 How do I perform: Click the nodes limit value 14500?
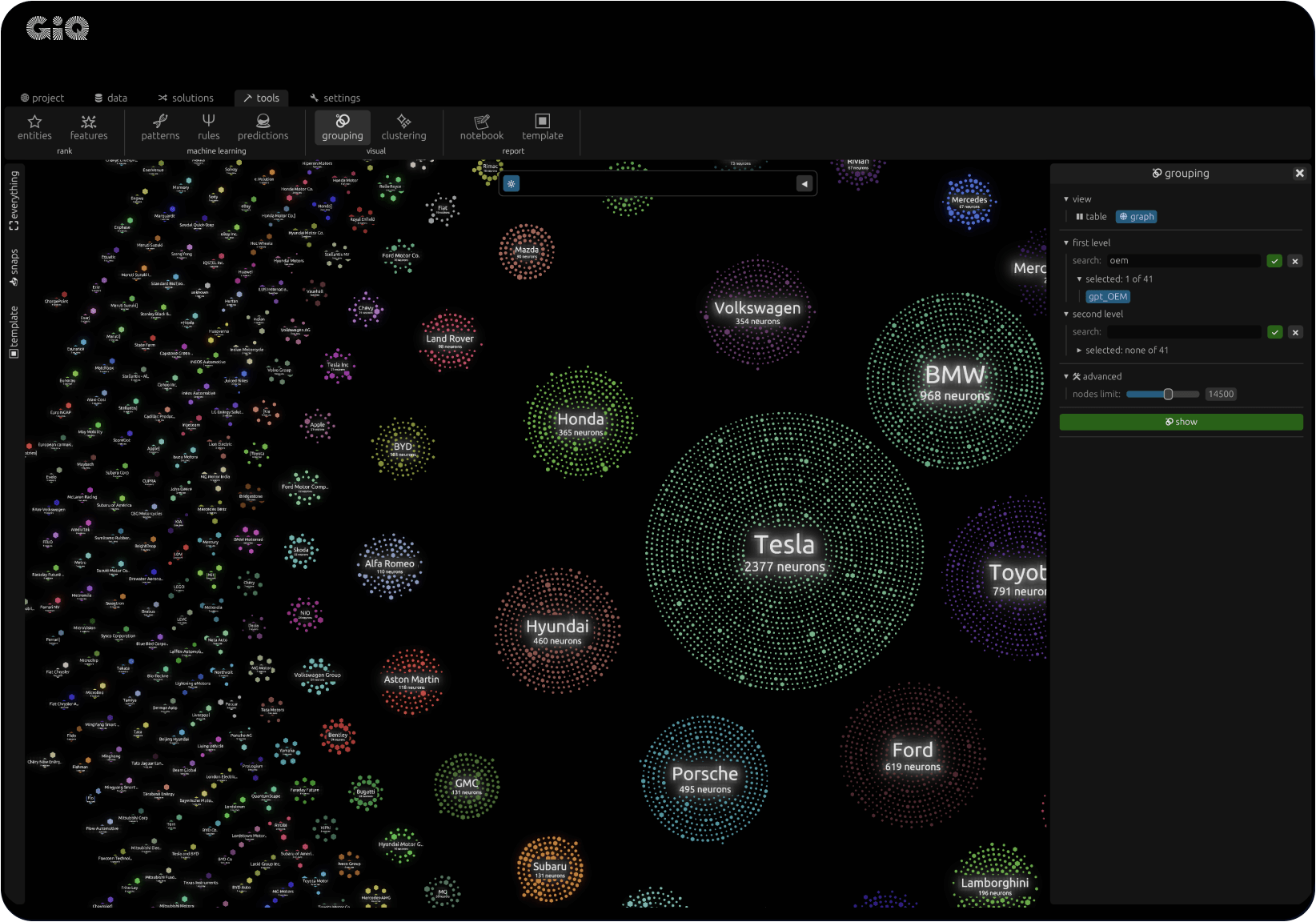click(x=1221, y=394)
